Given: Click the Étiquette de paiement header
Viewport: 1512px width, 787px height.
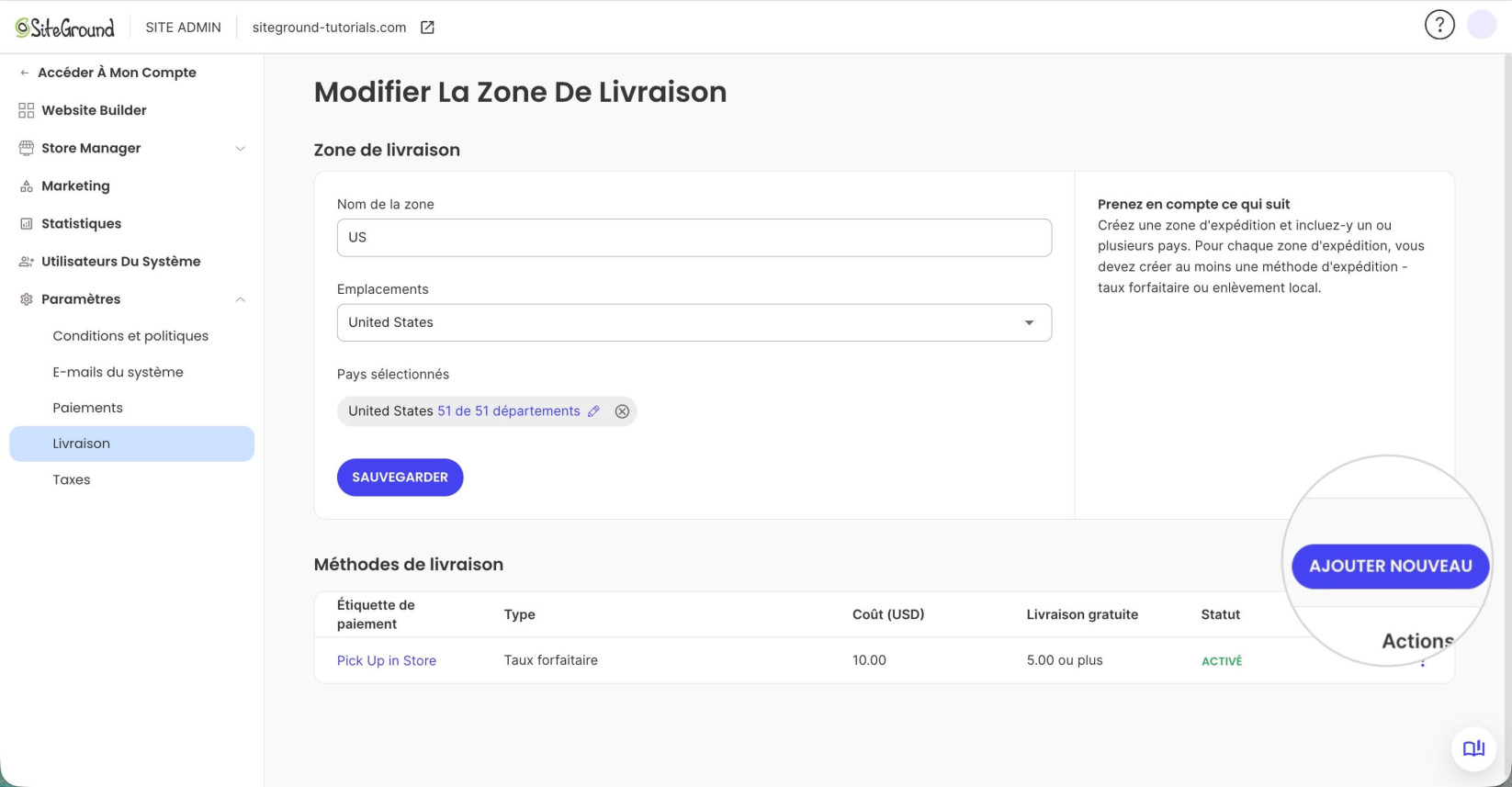Looking at the screenshot, I should (376, 614).
